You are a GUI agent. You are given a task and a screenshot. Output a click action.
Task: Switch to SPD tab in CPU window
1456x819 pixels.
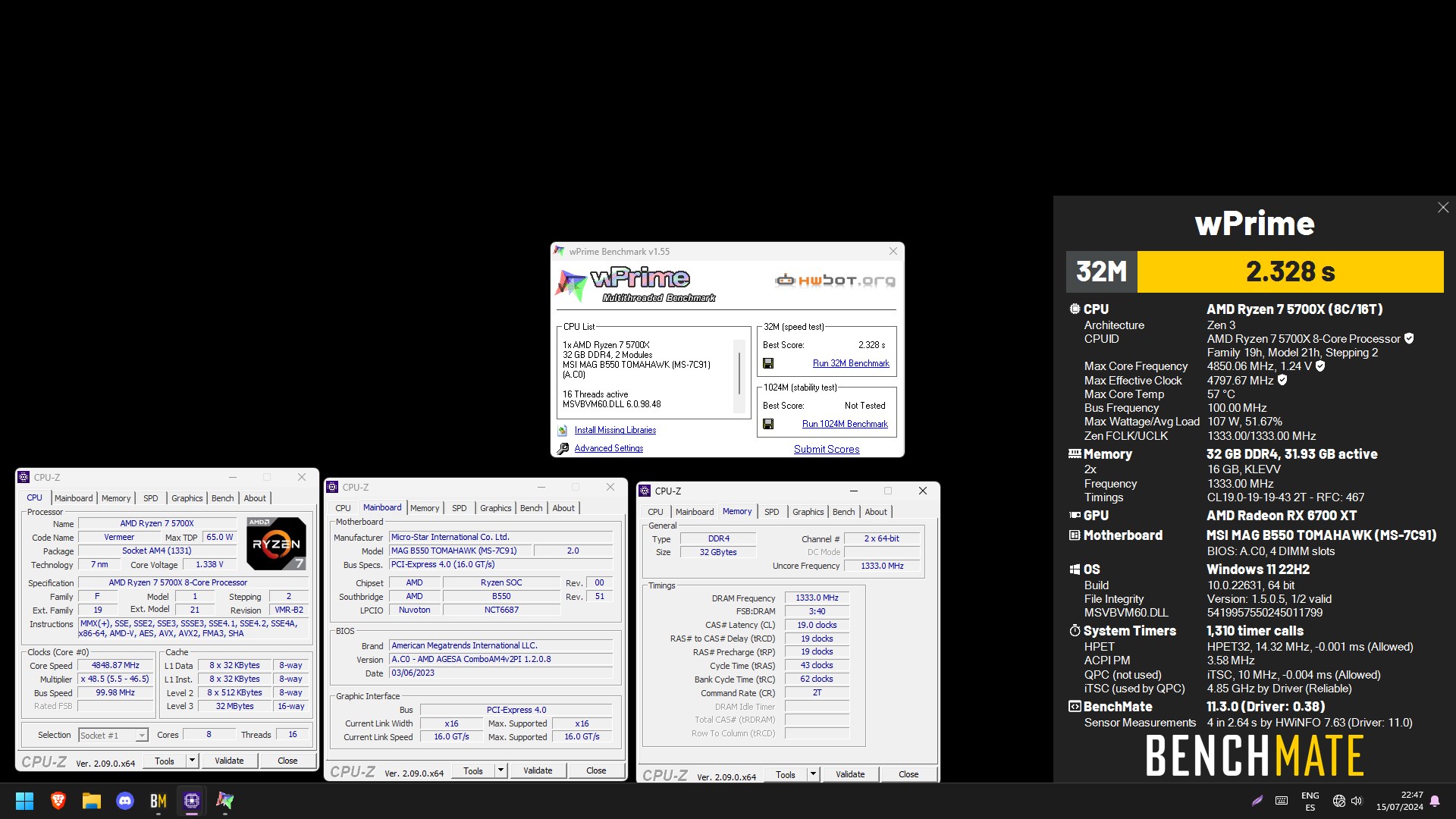click(x=151, y=498)
